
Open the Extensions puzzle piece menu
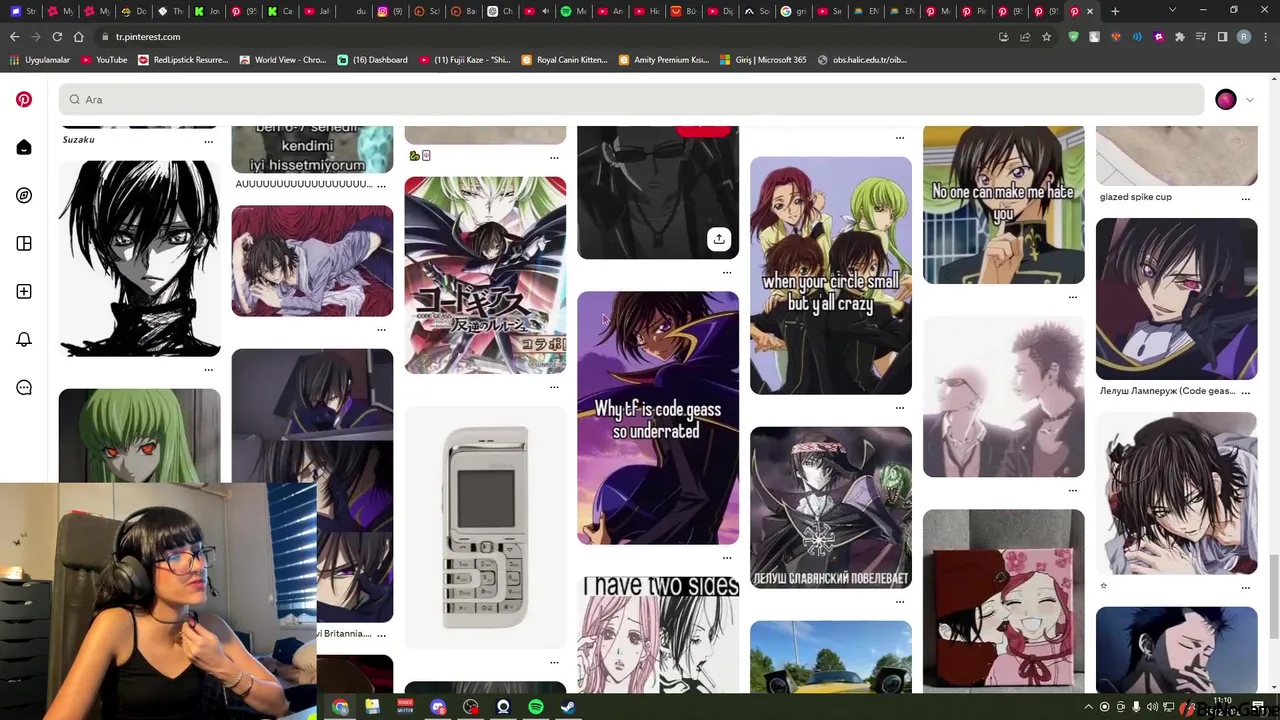pyautogui.click(x=1180, y=37)
